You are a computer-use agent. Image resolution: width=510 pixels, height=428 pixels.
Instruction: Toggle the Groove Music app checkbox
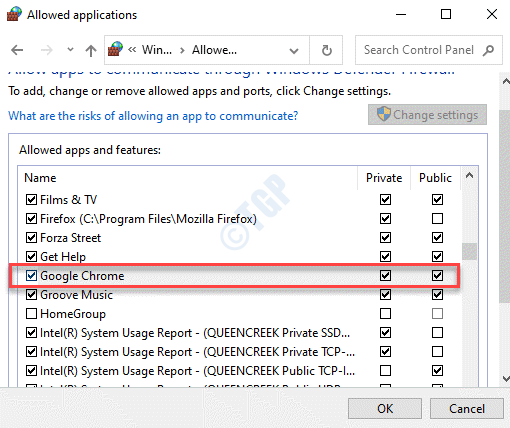coord(31,295)
